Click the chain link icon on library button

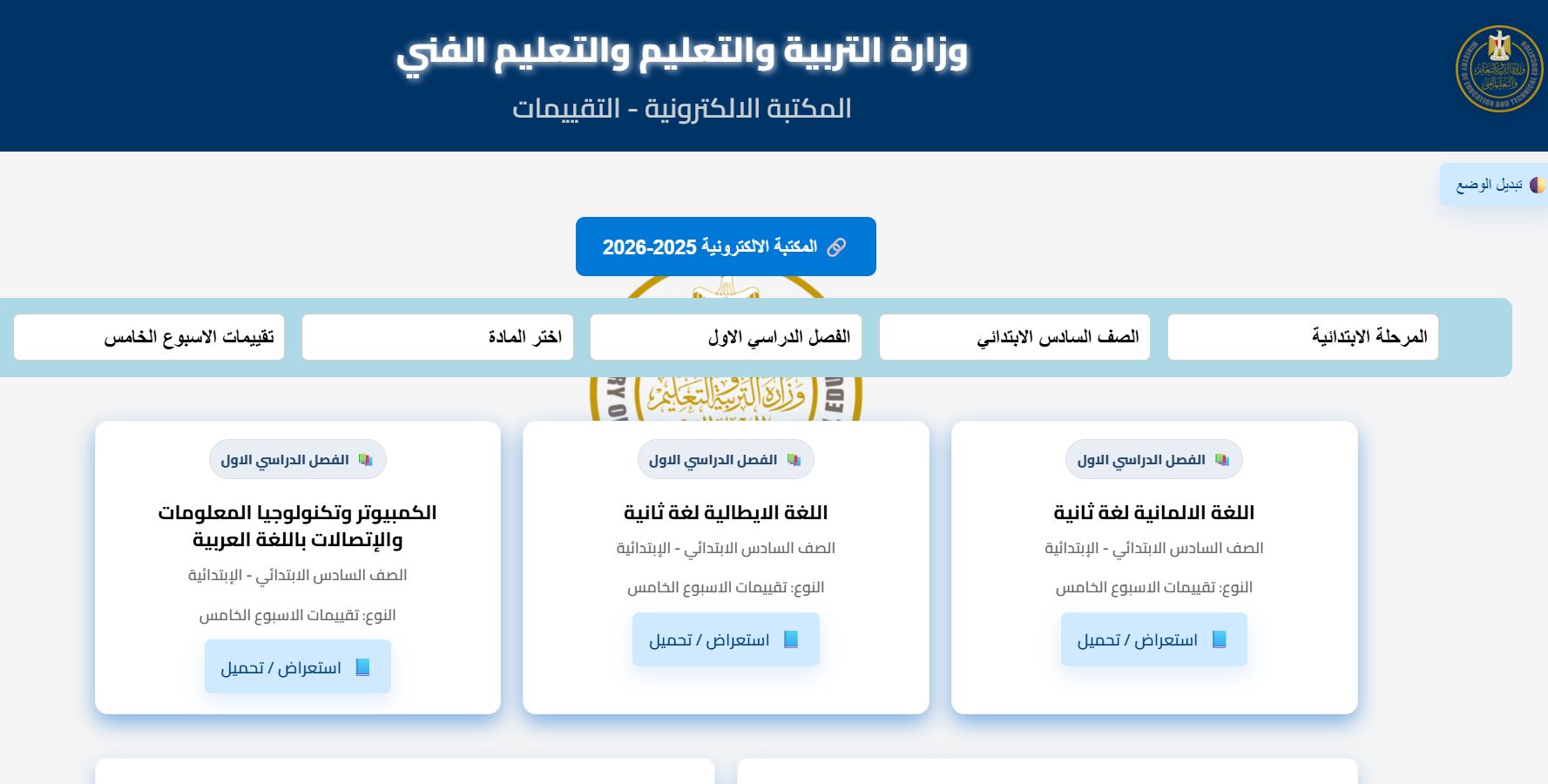(836, 247)
